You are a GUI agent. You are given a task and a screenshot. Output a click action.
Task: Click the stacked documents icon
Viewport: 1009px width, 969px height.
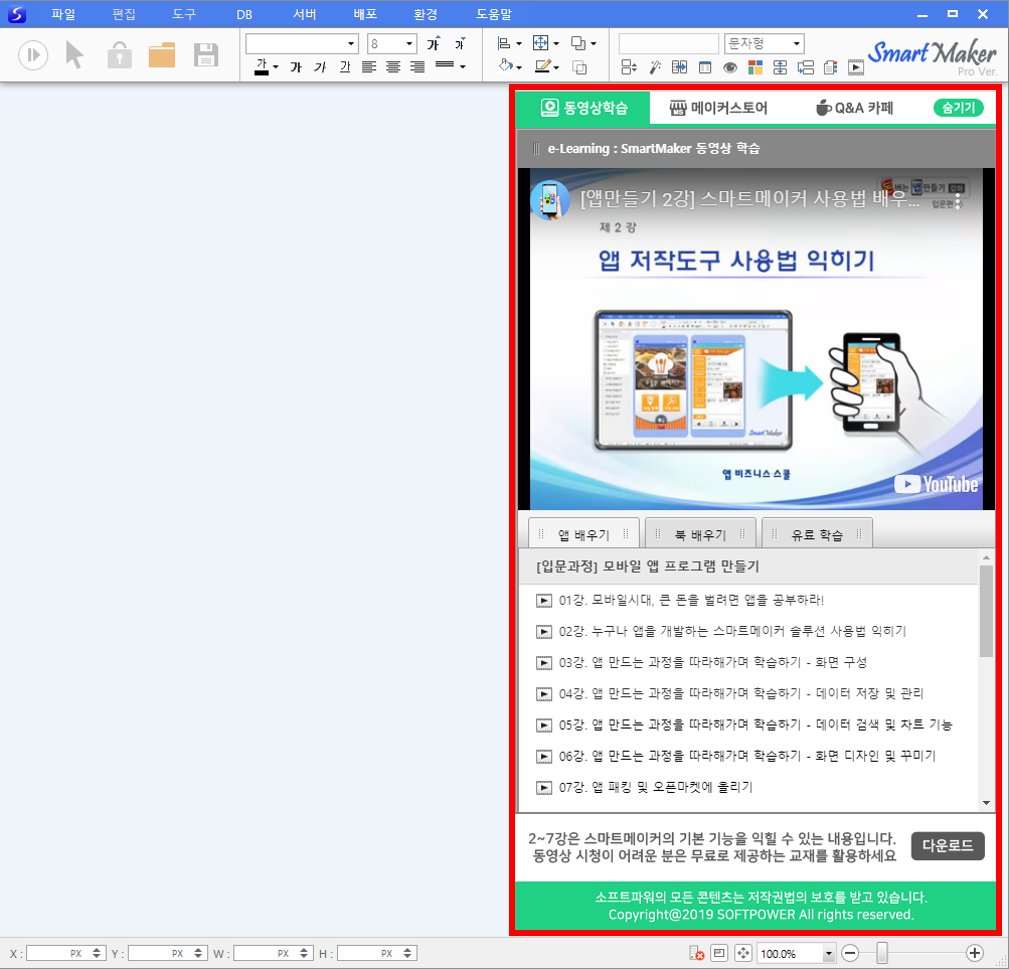[x=830, y=67]
